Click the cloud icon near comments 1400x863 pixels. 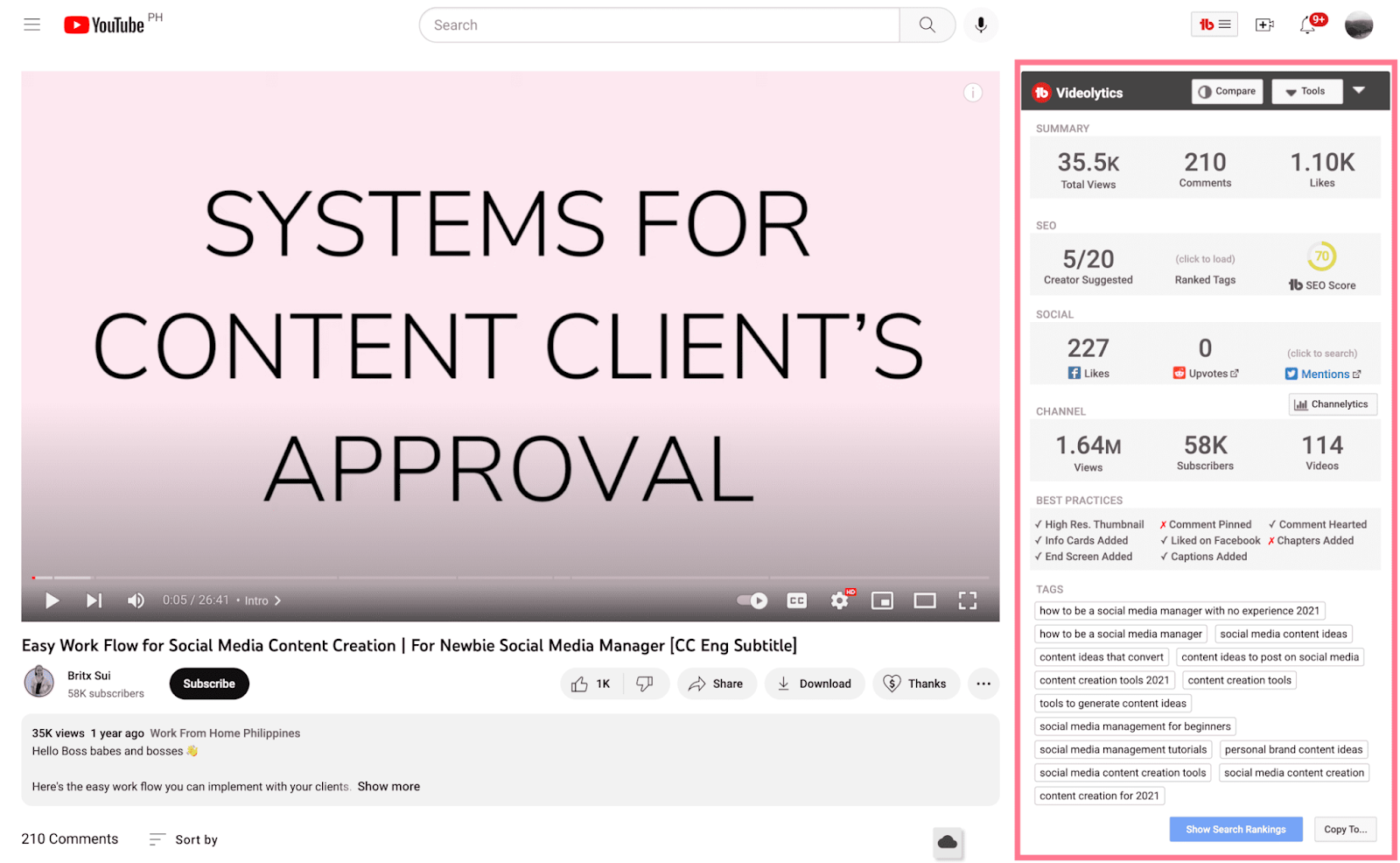click(948, 842)
